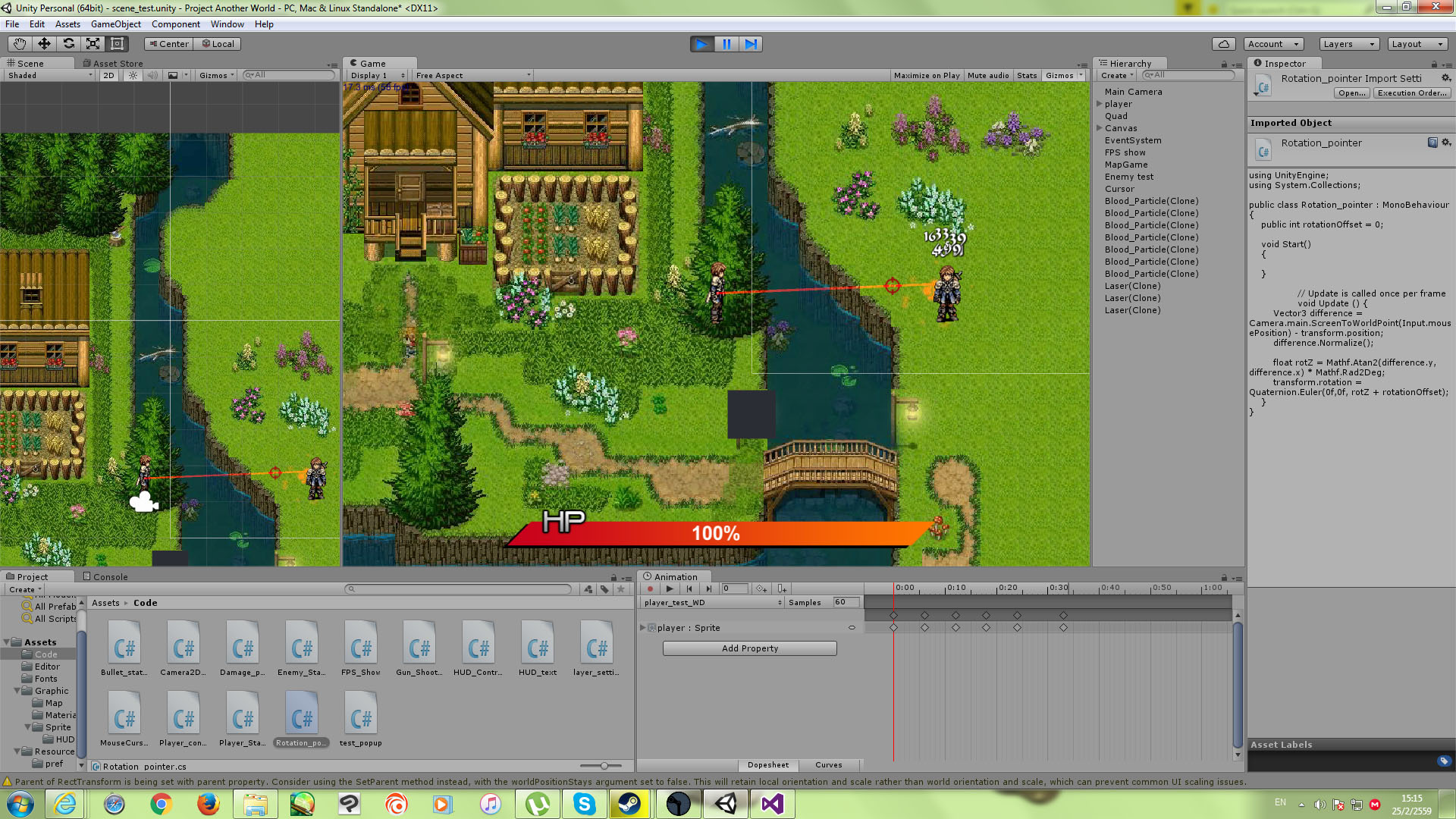Select the Rotate tool
Image resolution: width=1456 pixels, height=819 pixels.
pos(68,44)
